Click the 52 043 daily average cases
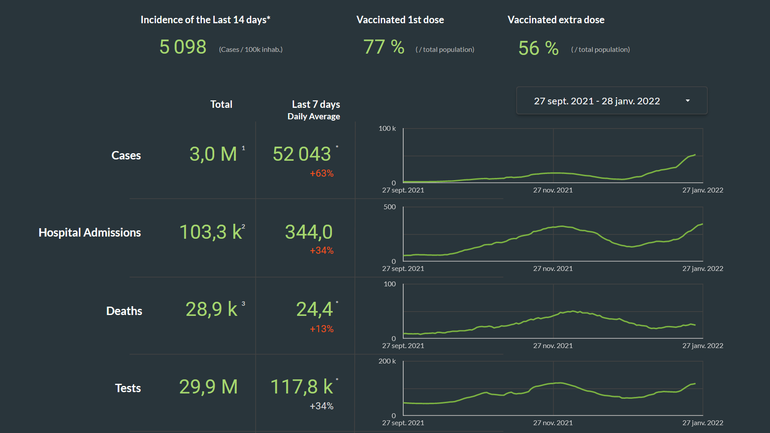This screenshot has height=433, width=770. pyautogui.click(x=302, y=154)
